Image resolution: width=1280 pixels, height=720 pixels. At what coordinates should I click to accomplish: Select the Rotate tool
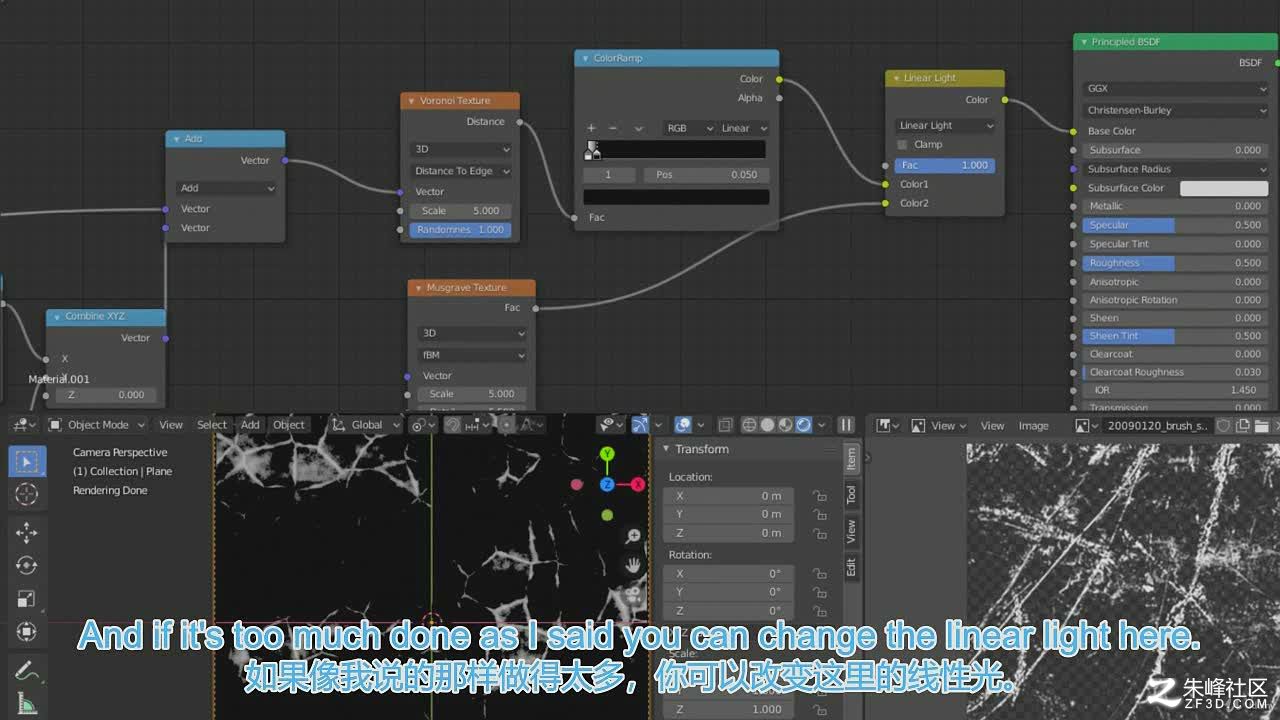pyautogui.click(x=27, y=566)
